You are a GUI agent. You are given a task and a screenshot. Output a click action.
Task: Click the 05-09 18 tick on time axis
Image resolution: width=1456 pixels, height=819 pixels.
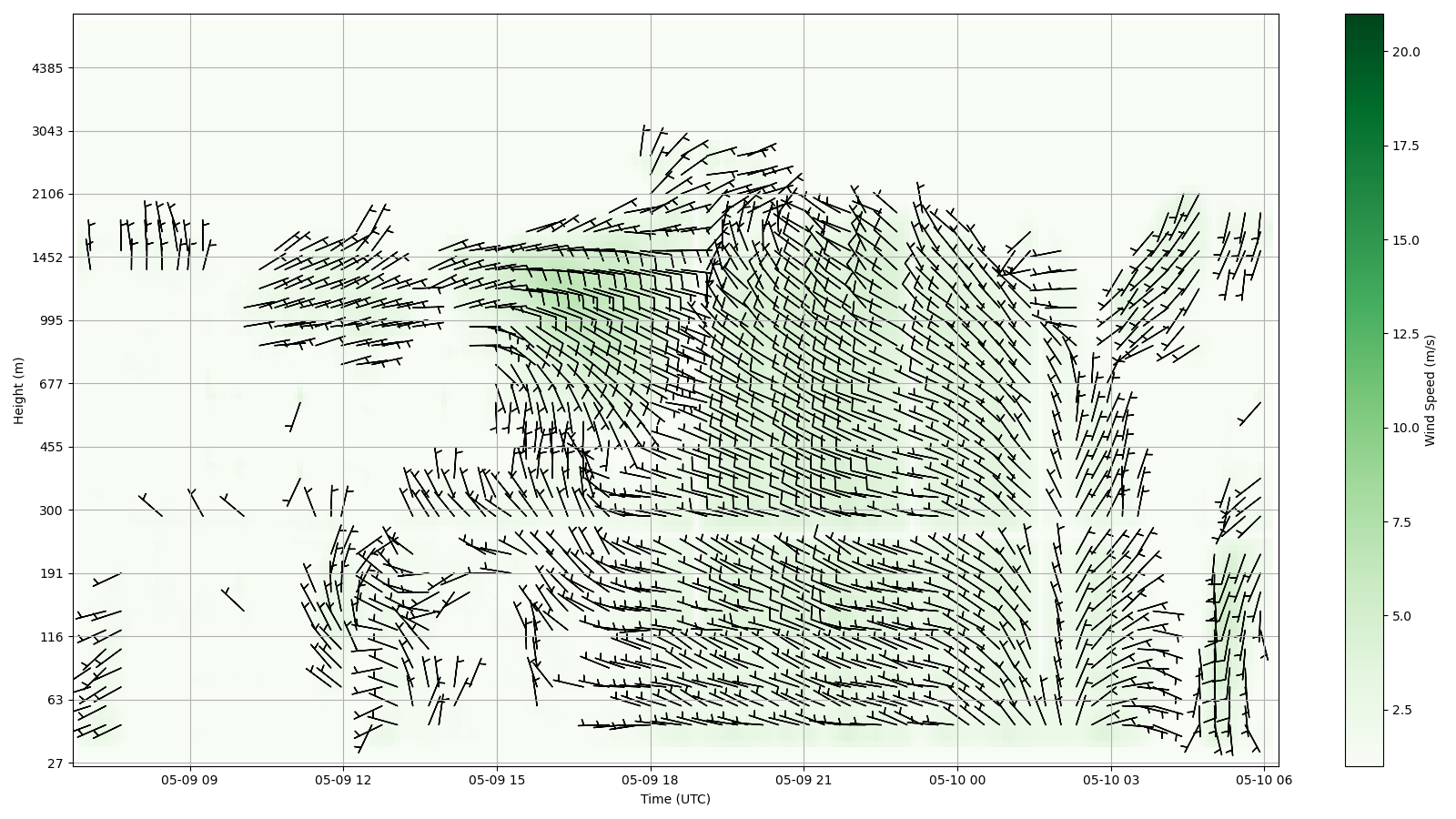(x=651, y=780)
